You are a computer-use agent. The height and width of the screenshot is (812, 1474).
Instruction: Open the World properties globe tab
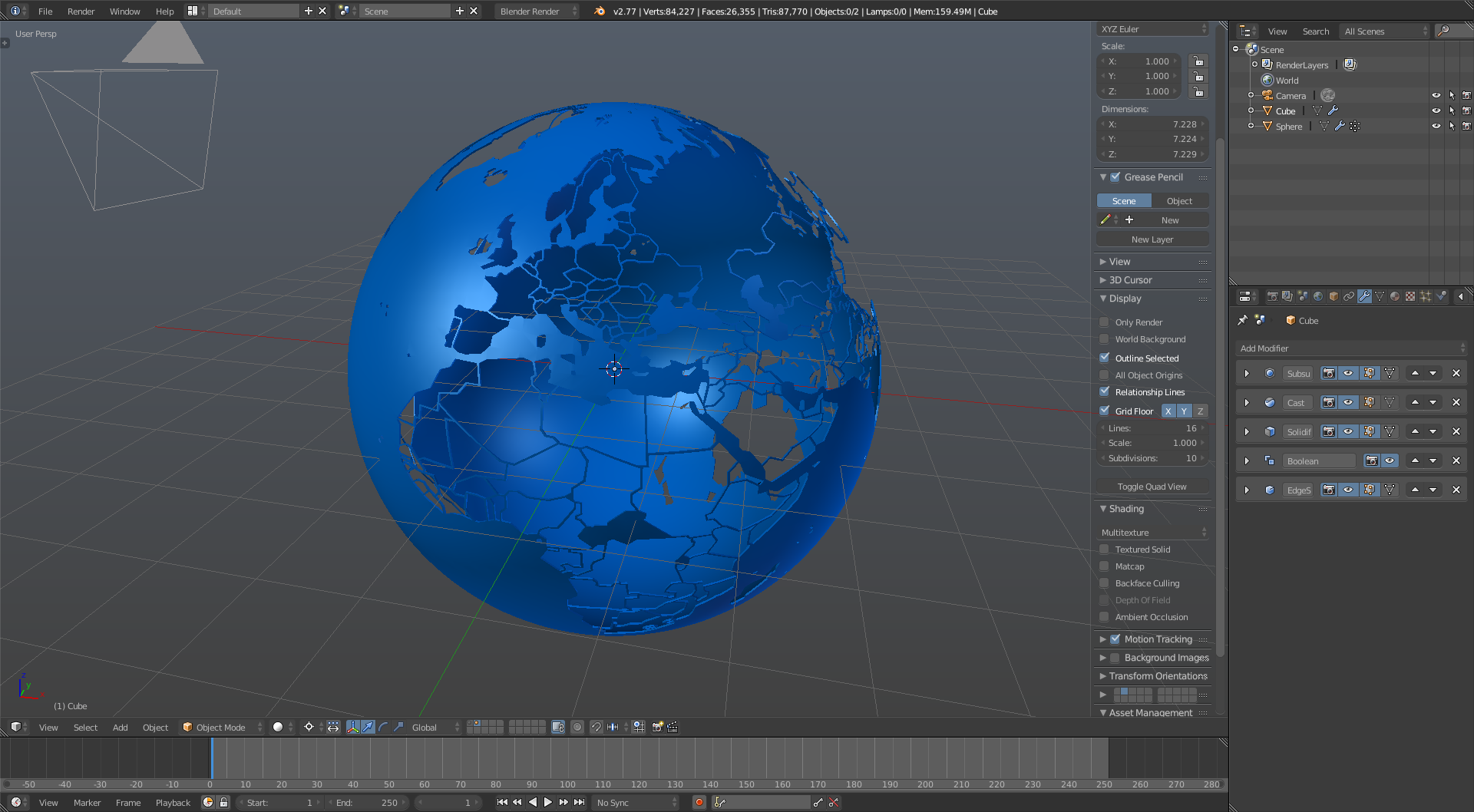[1318, 296]
